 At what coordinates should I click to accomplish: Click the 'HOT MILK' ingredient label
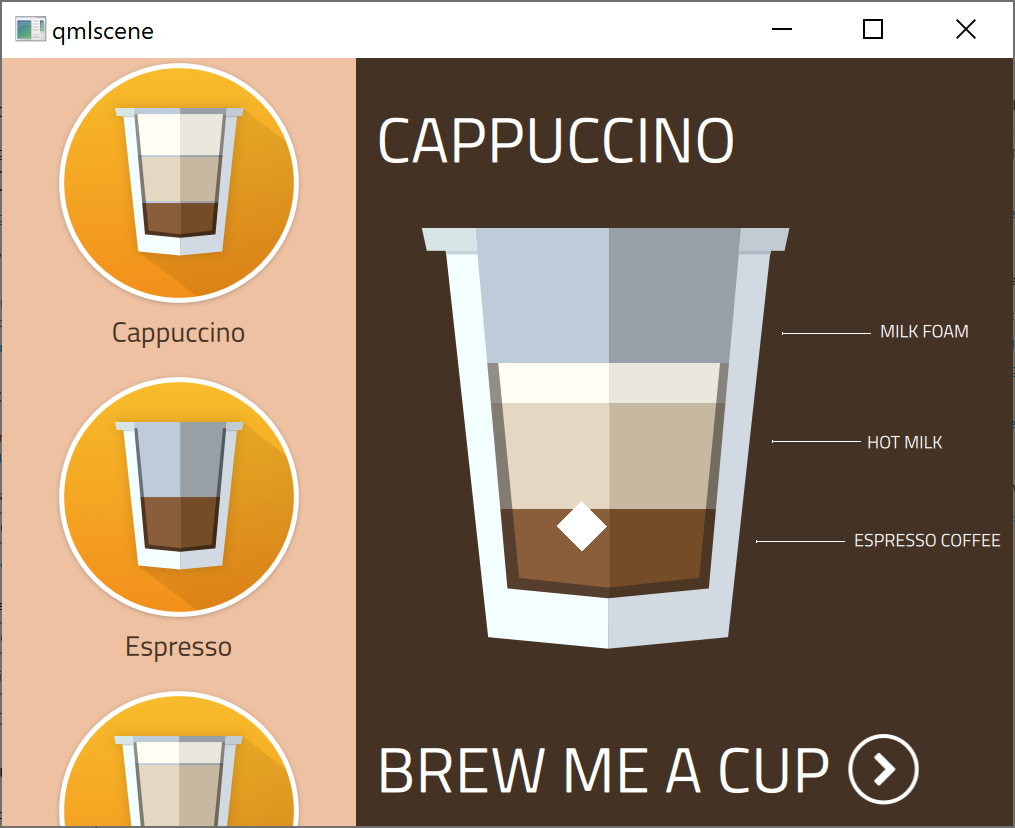[x=904, y=442]
